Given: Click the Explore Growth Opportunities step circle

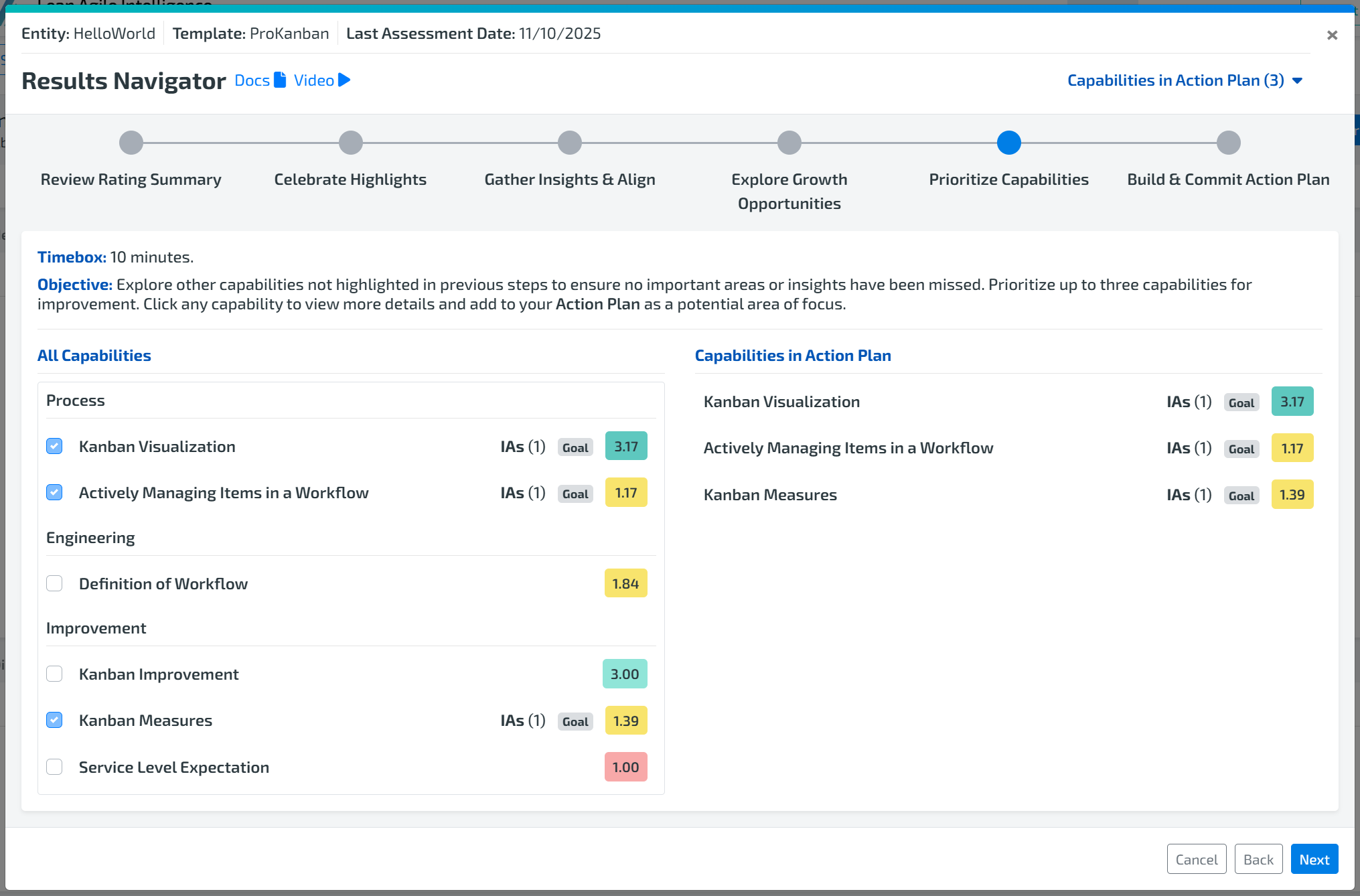Looking at the screenshot, I should [x=789, y=143].
